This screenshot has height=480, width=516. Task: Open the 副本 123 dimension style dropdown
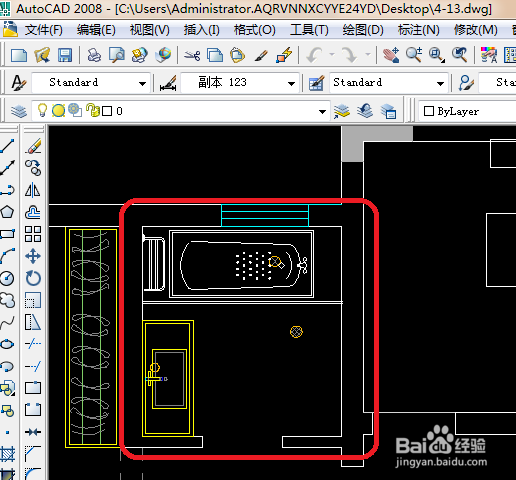pos(291,83)
